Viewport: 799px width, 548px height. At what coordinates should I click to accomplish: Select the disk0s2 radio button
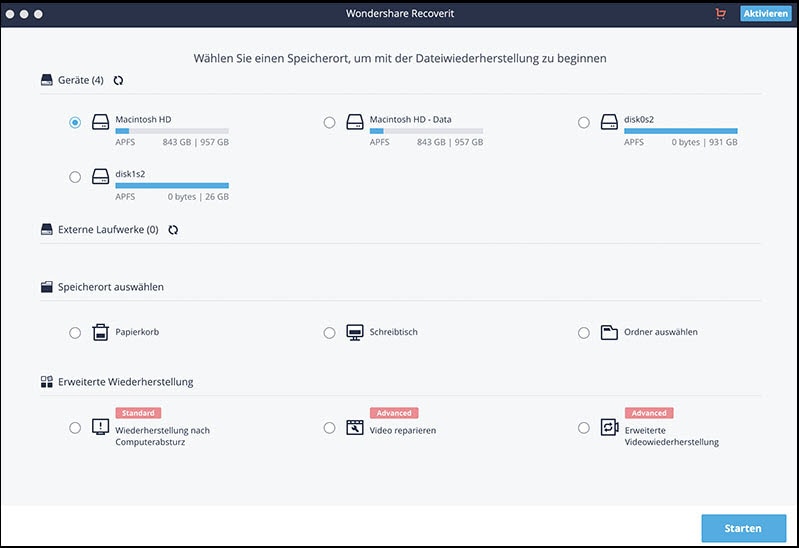click(x=583, y=122)
